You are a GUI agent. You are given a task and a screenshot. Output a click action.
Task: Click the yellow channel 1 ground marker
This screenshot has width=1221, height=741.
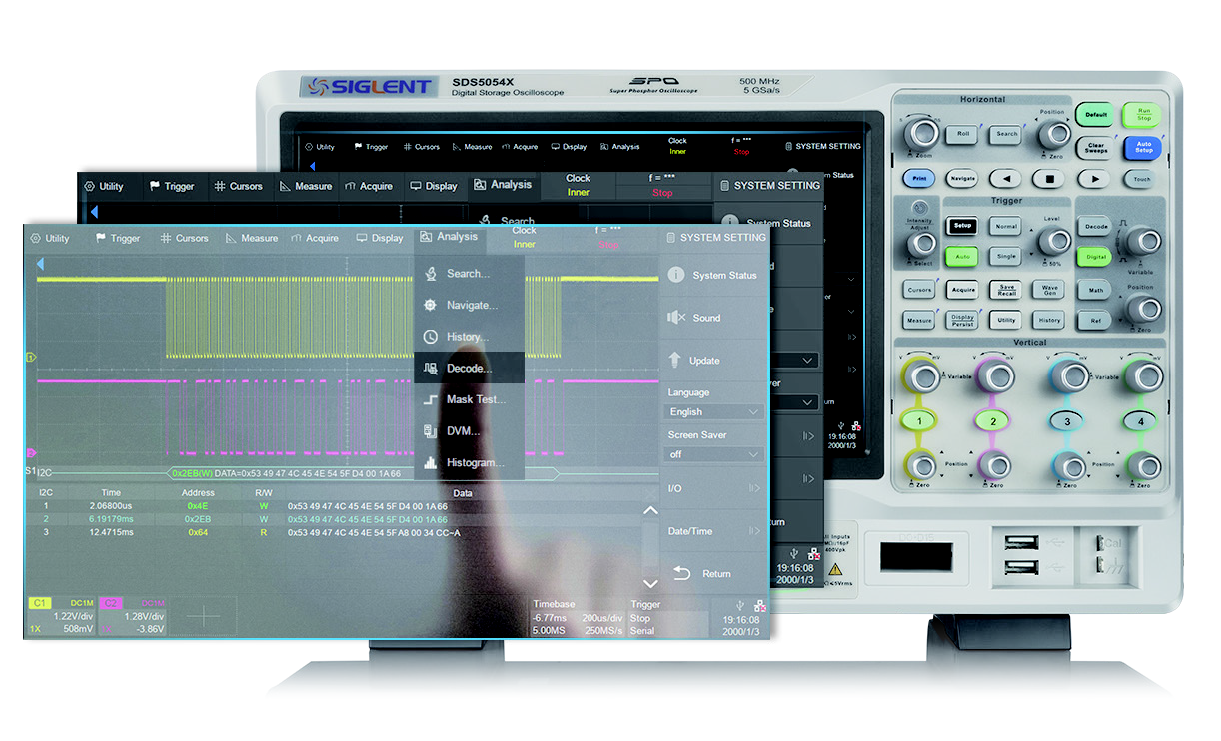tap(31, 357)
